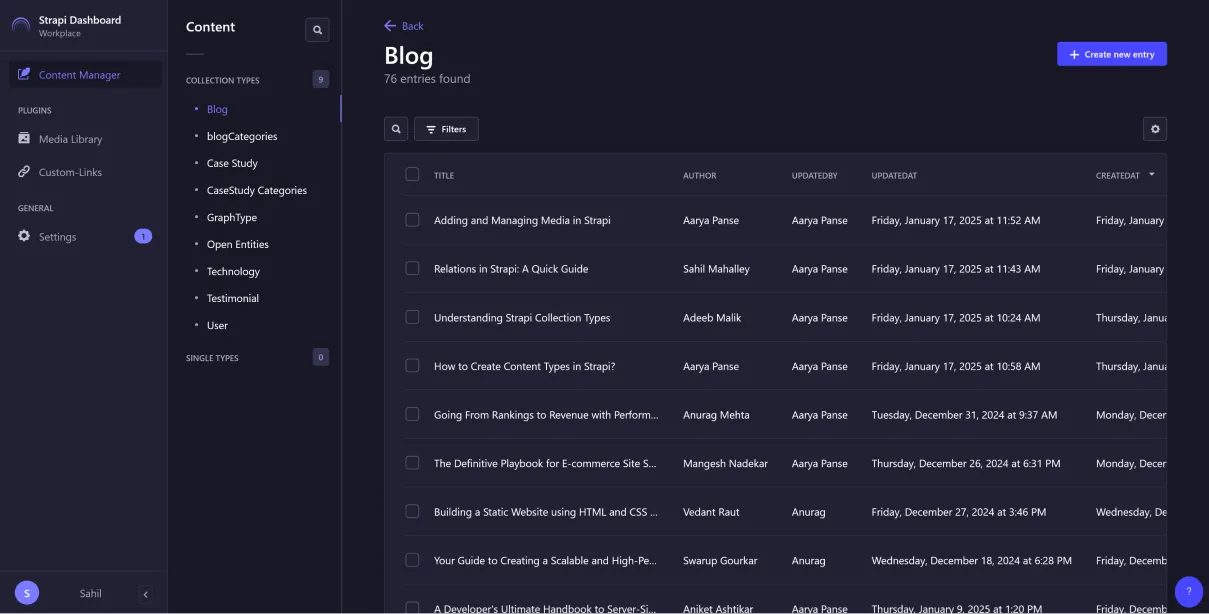Image resolution: width=1209 pixels, height=614 pixels.
Task: Open entry How to Create Content Types in Strapi?
Action: [x=525, y=366]
